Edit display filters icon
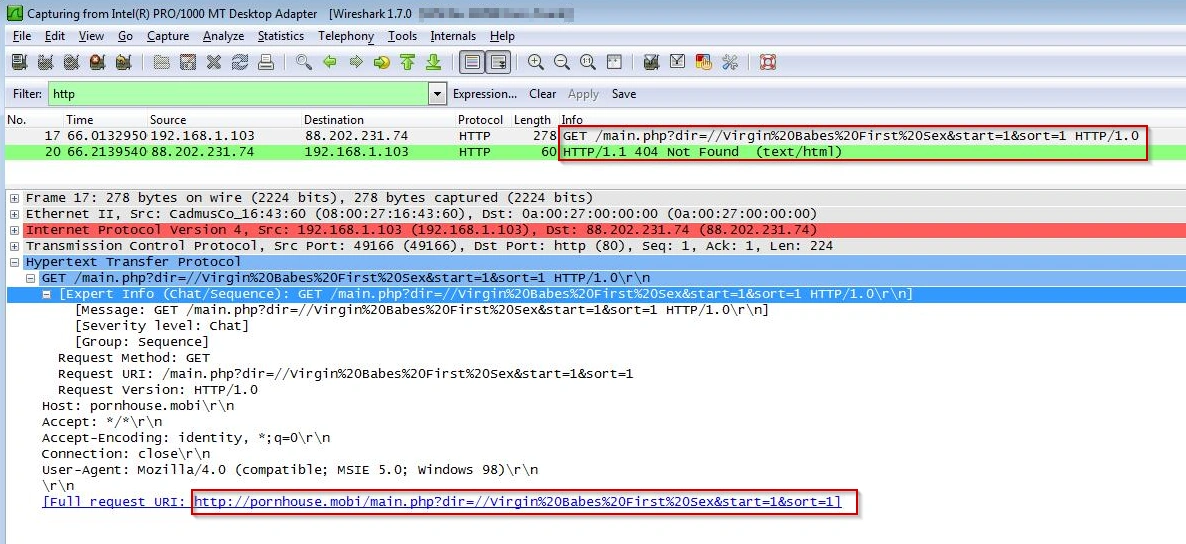 pos(678,62)
